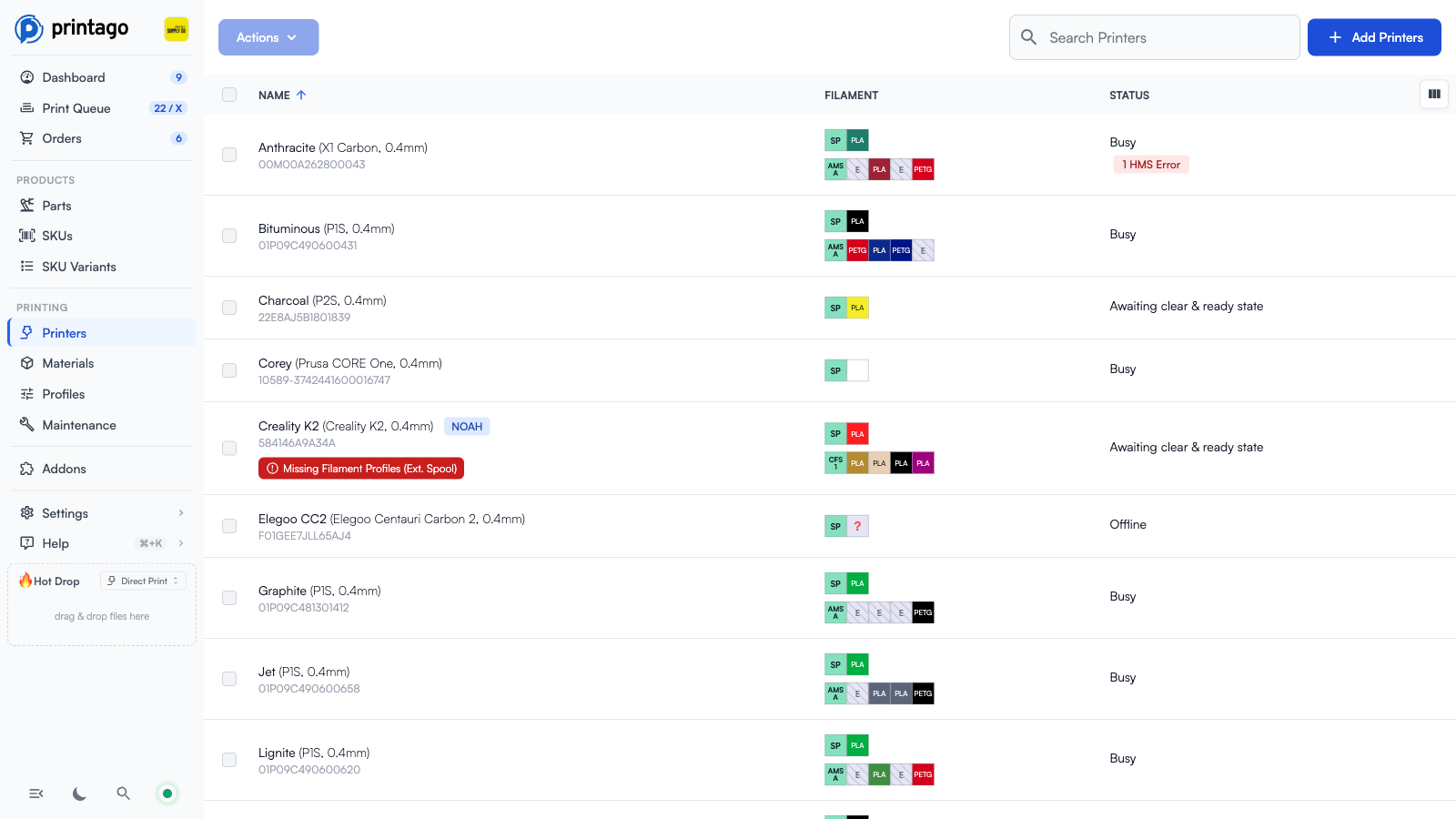1456x819 pixels.
Task: Check the Charcoal printer checkbox
Action: [x=229, y=308]
